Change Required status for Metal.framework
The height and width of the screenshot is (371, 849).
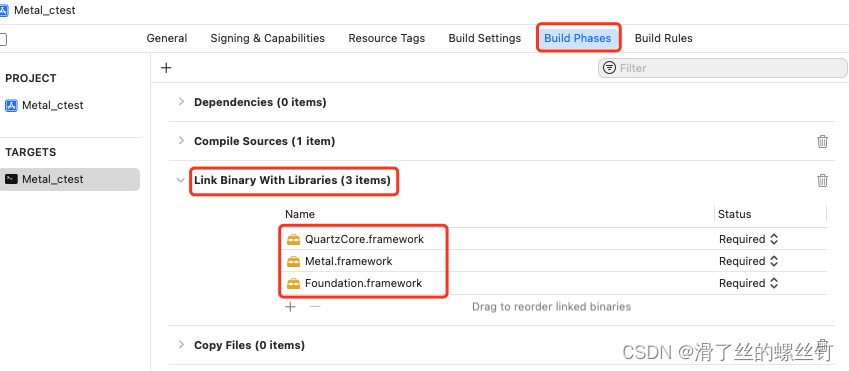[x=748, y=262]
